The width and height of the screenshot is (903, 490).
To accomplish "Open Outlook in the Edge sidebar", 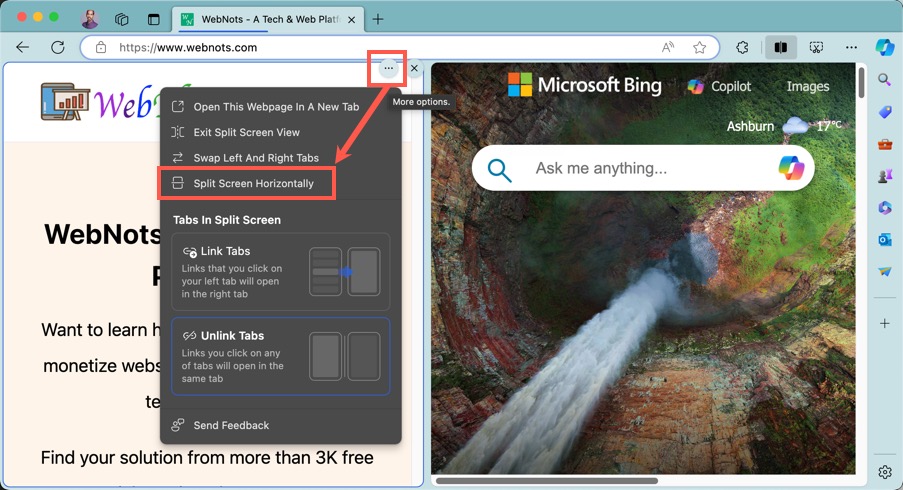I will (x=884, y=239).
